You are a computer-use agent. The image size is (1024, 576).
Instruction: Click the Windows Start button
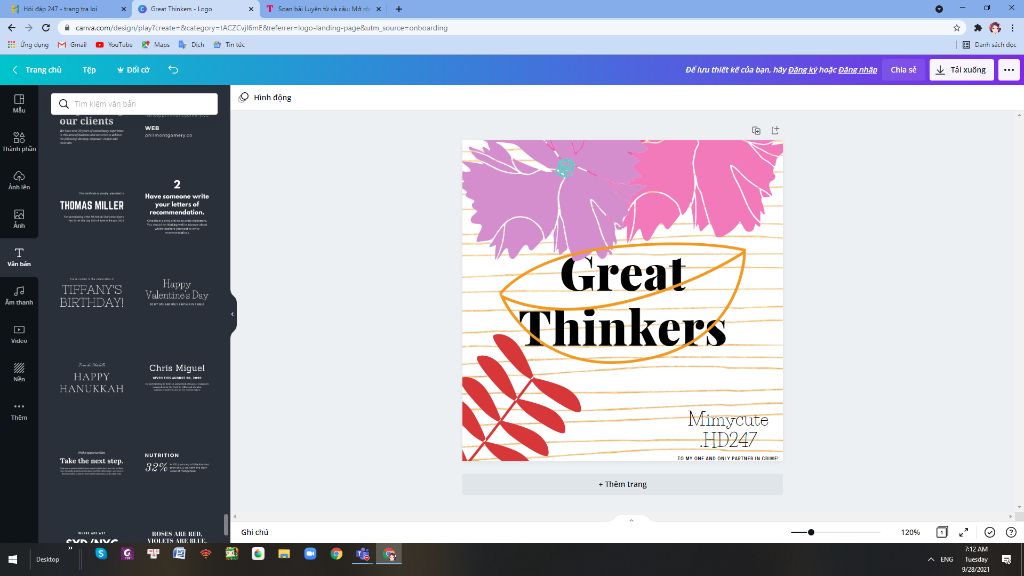(x=12, y=560)
